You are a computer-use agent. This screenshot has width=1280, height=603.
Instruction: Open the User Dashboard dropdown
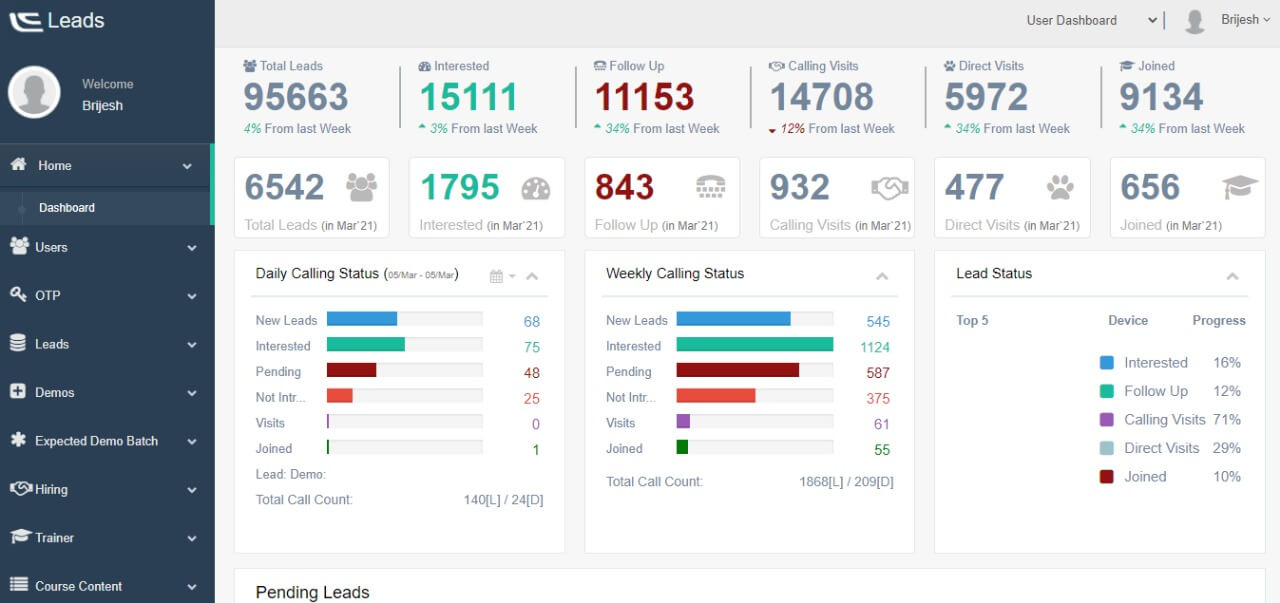pos(1089,19)
